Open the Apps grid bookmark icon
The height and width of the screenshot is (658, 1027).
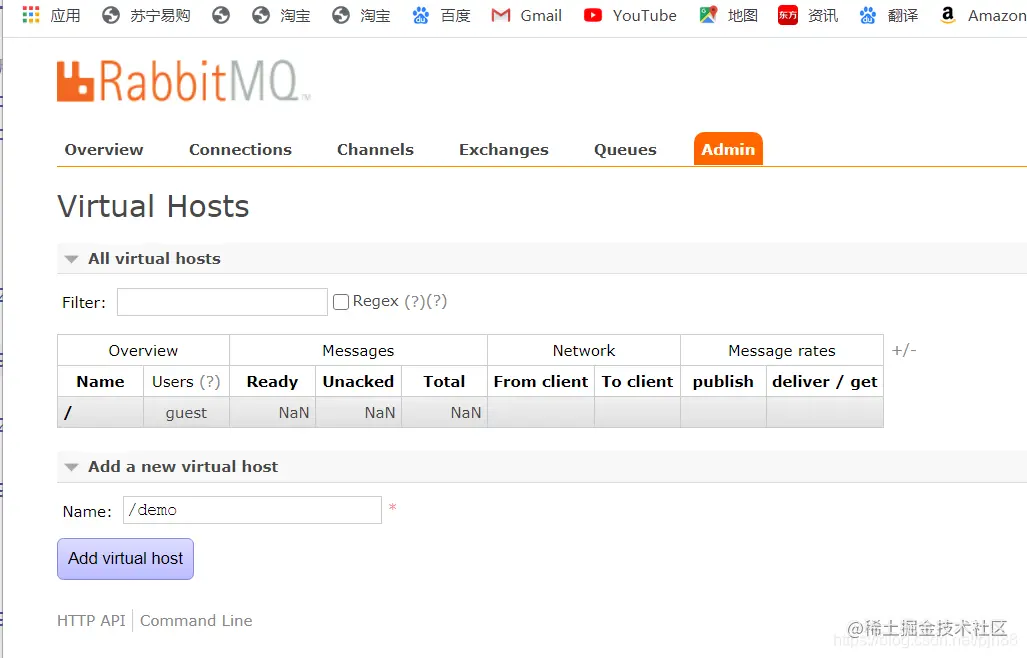click(31, 15)
